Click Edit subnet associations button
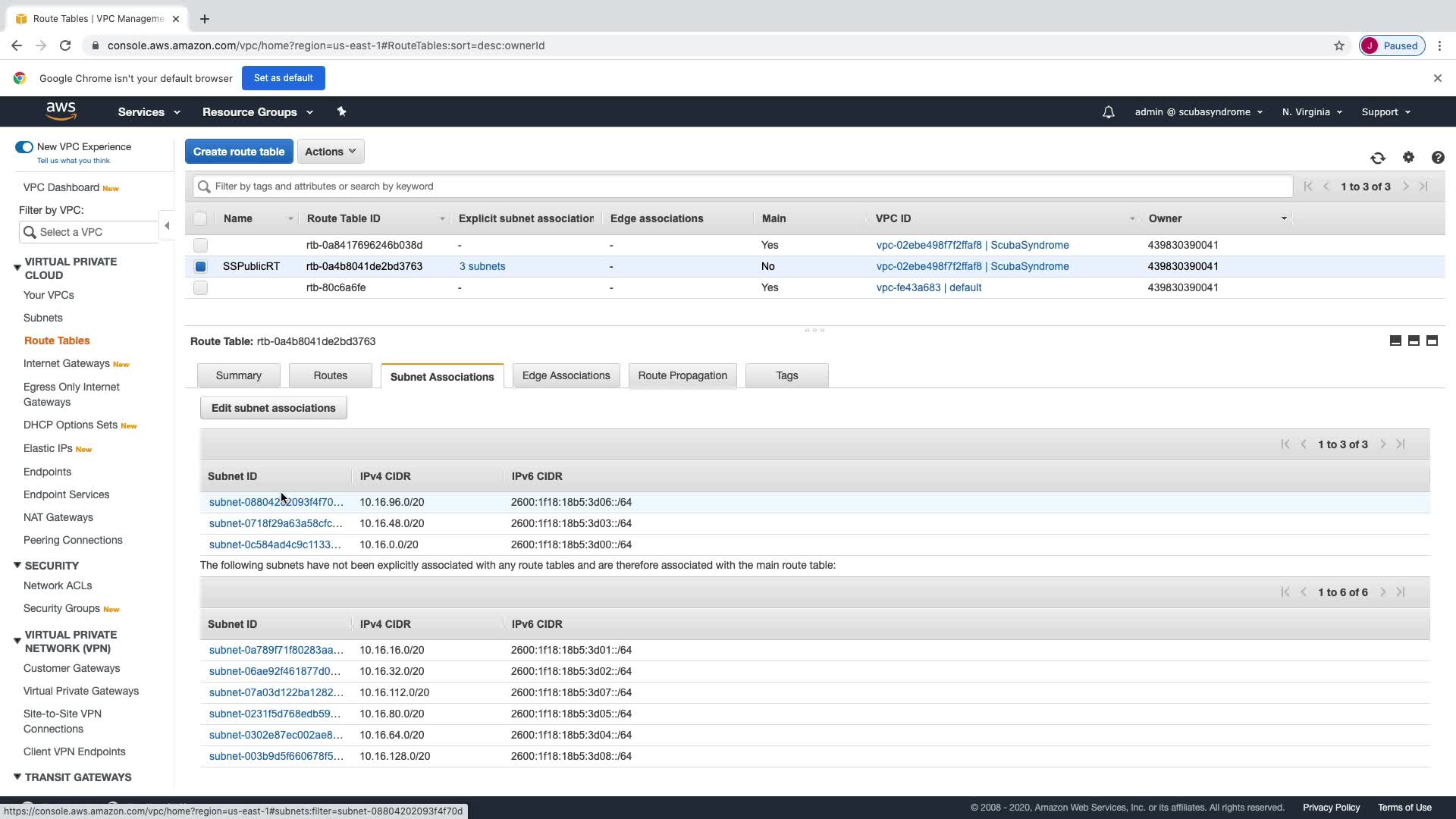 click(x=273, y=408)
